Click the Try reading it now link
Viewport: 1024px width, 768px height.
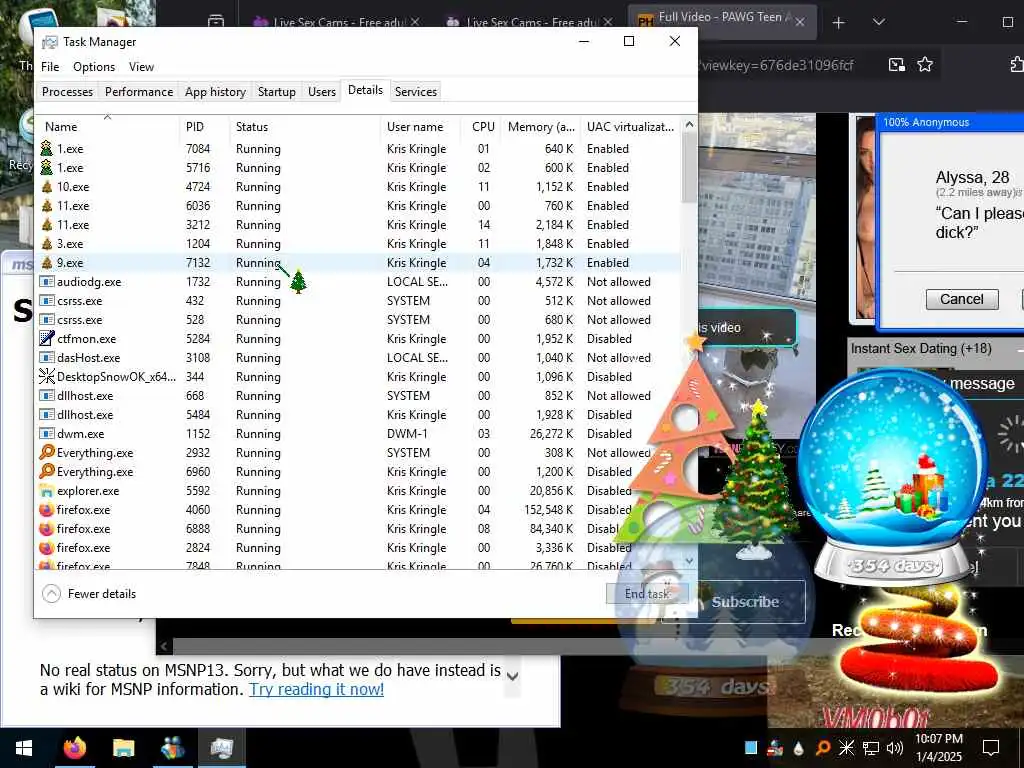tap(317, 689)
